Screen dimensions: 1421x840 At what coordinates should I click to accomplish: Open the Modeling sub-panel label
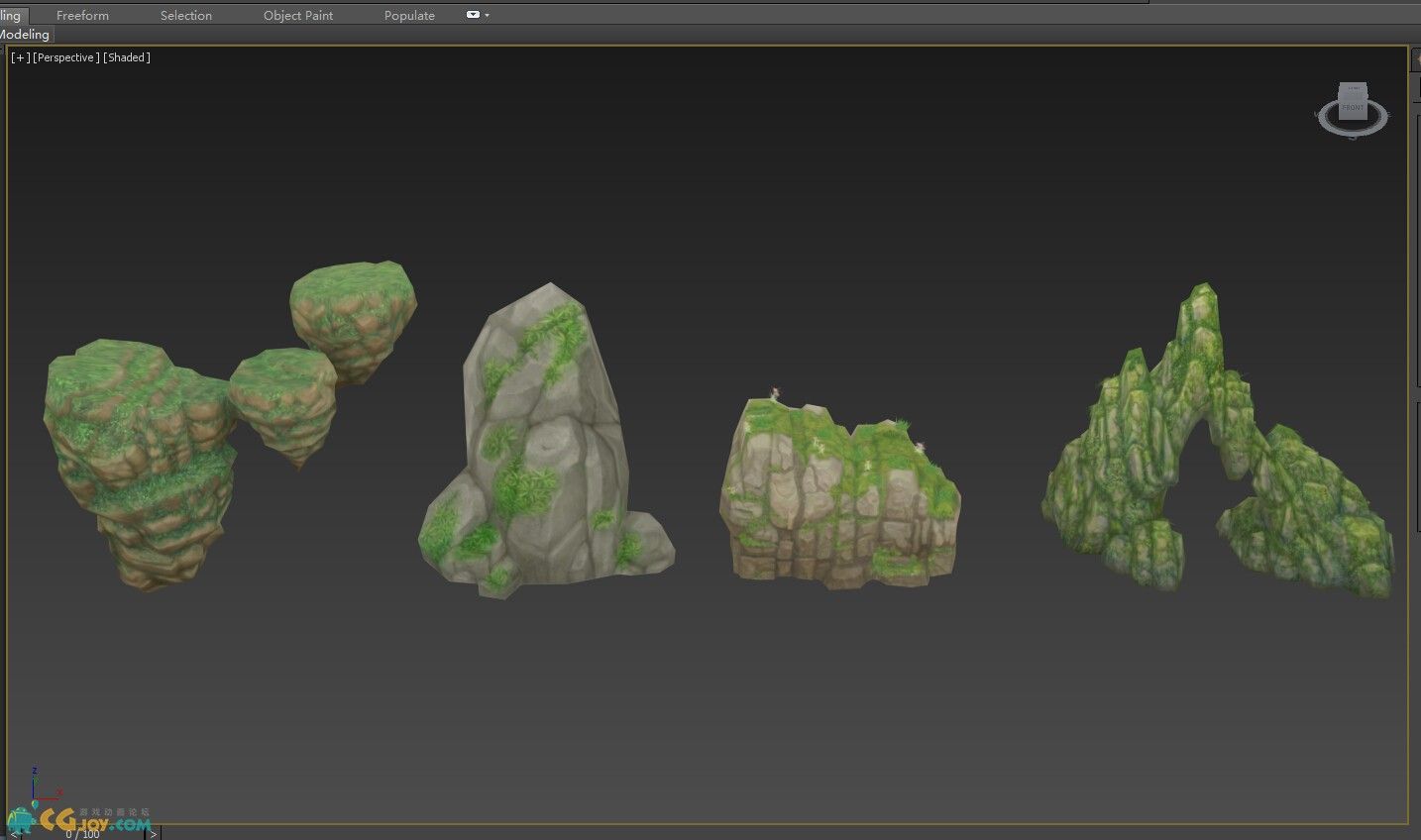point(24,34)
